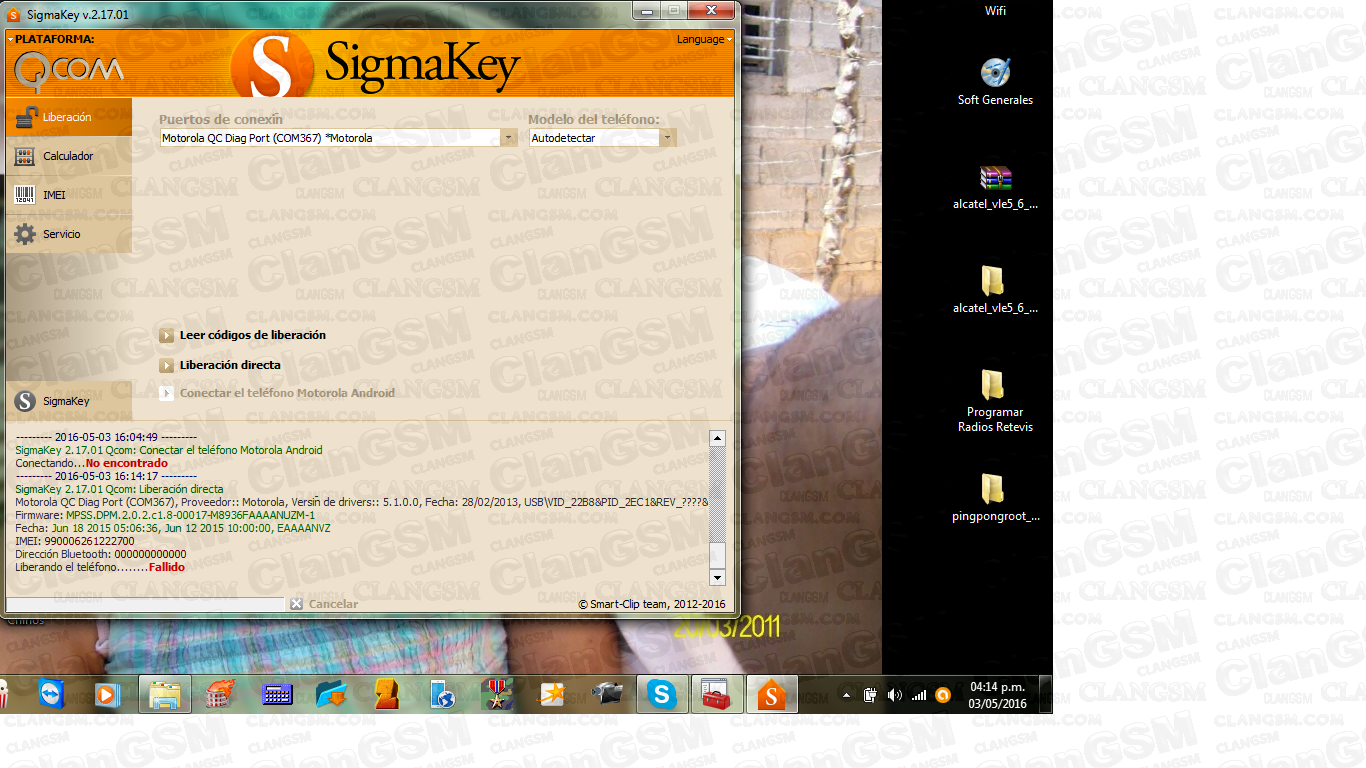The width and height of the screenshot is (1366, 768).
Task: Click the arrow icon beside Leer códigos
Action: (x=167, y=336)
